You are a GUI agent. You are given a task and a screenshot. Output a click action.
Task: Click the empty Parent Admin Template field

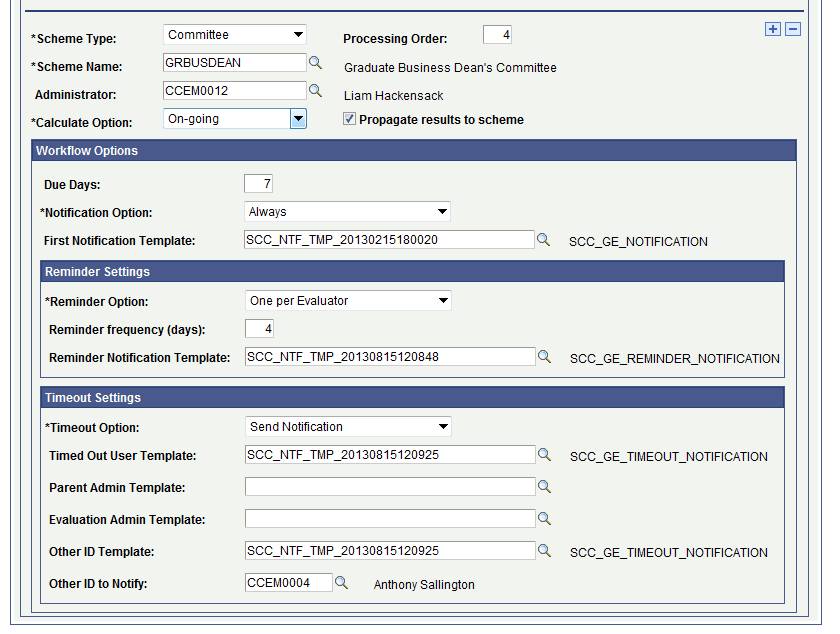tap(390, 487)
